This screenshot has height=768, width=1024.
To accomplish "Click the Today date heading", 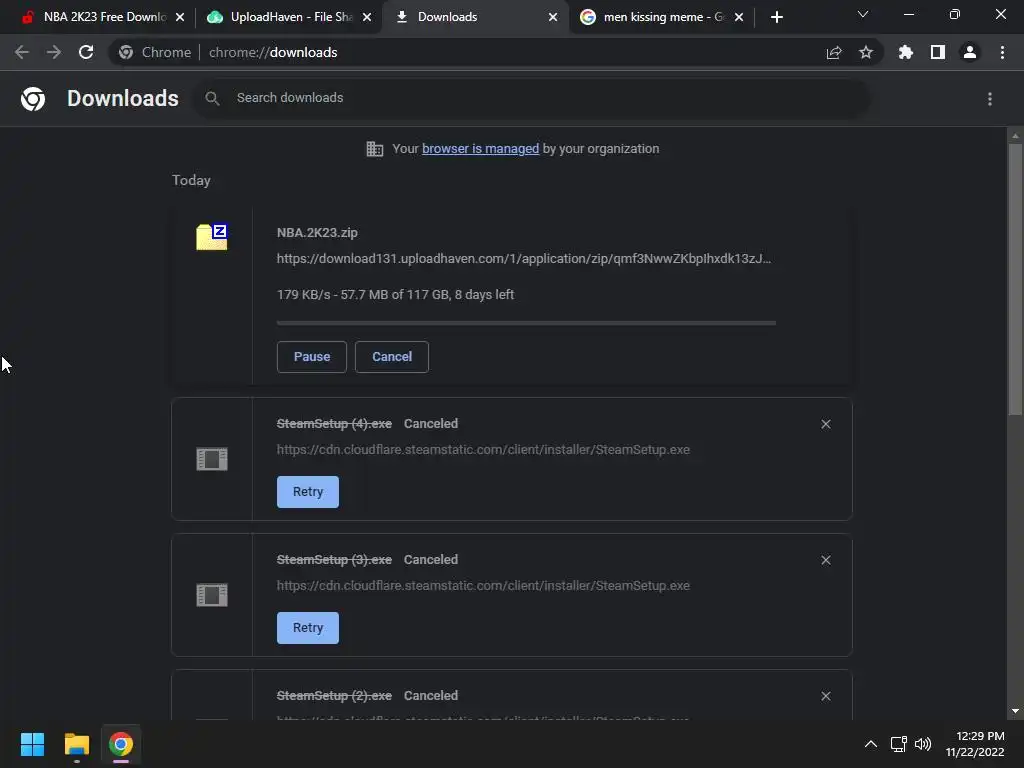I will click(x=191, y=180).
